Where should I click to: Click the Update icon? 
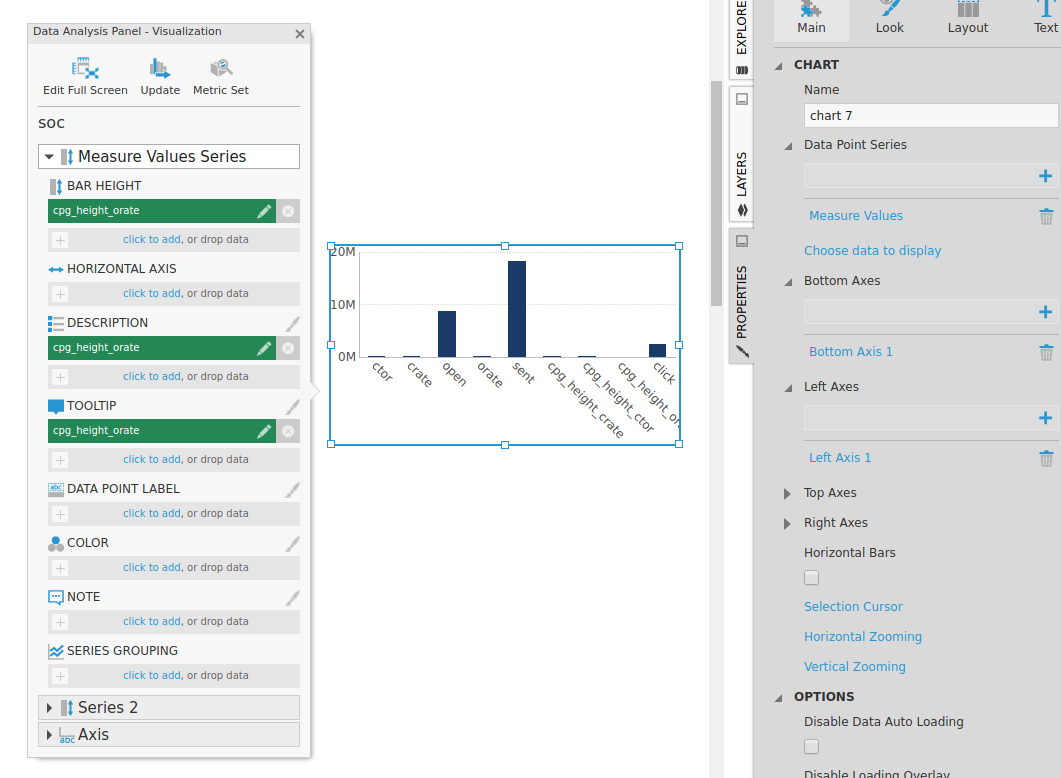160,68
